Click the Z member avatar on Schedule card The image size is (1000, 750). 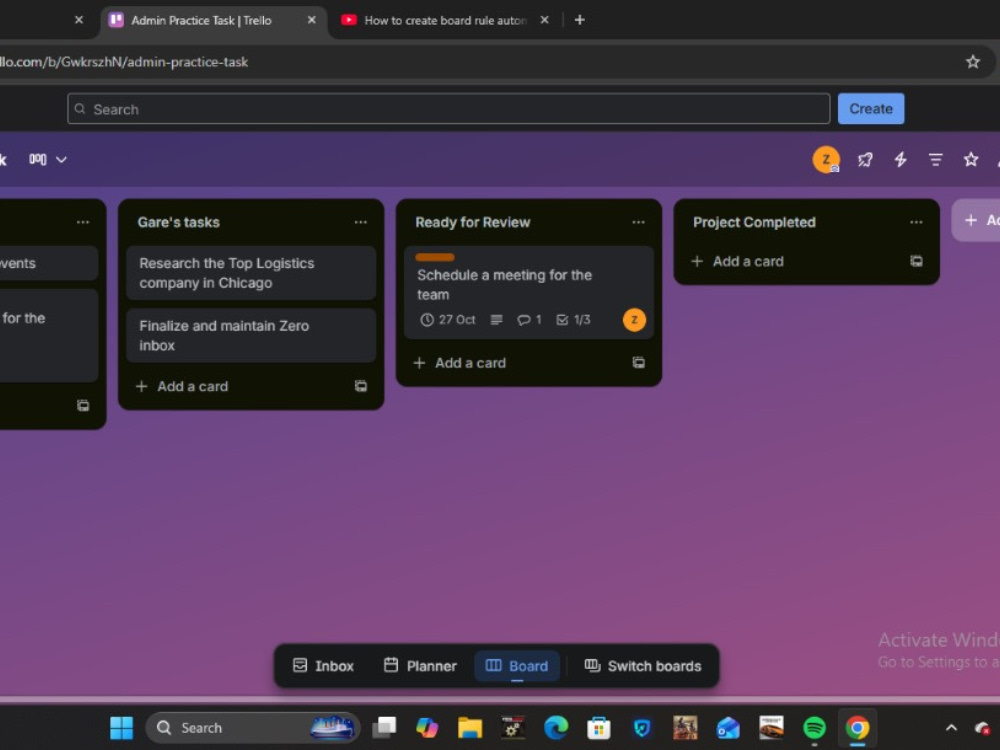(x=634, y=320)
